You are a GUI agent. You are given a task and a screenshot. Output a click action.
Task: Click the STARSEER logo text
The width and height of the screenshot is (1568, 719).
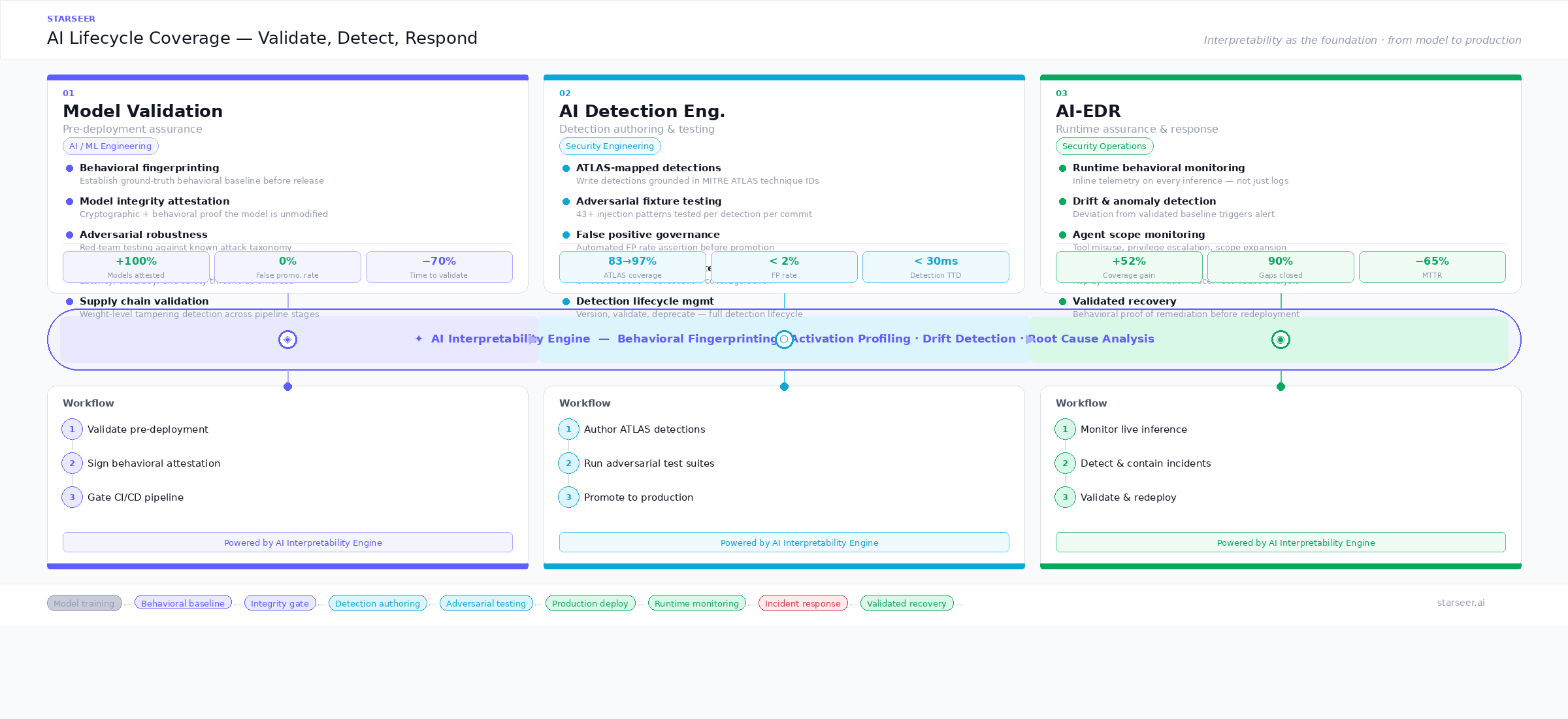[x=72, y=18]
